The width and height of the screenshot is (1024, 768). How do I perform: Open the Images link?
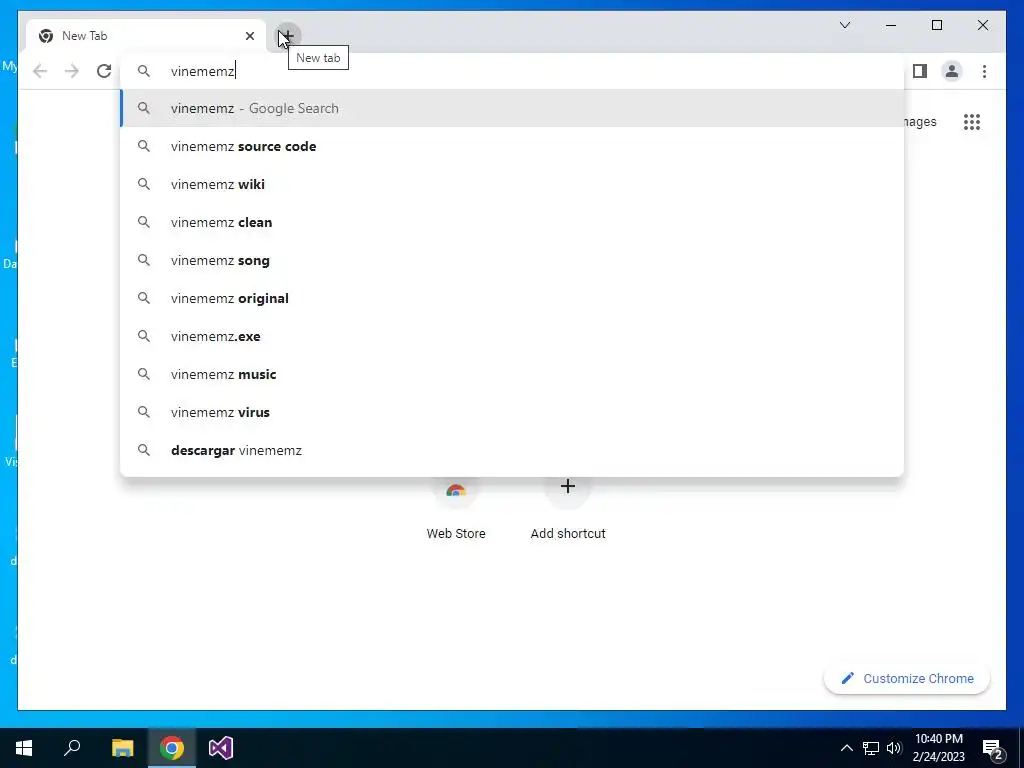click(x=921, y=122)
